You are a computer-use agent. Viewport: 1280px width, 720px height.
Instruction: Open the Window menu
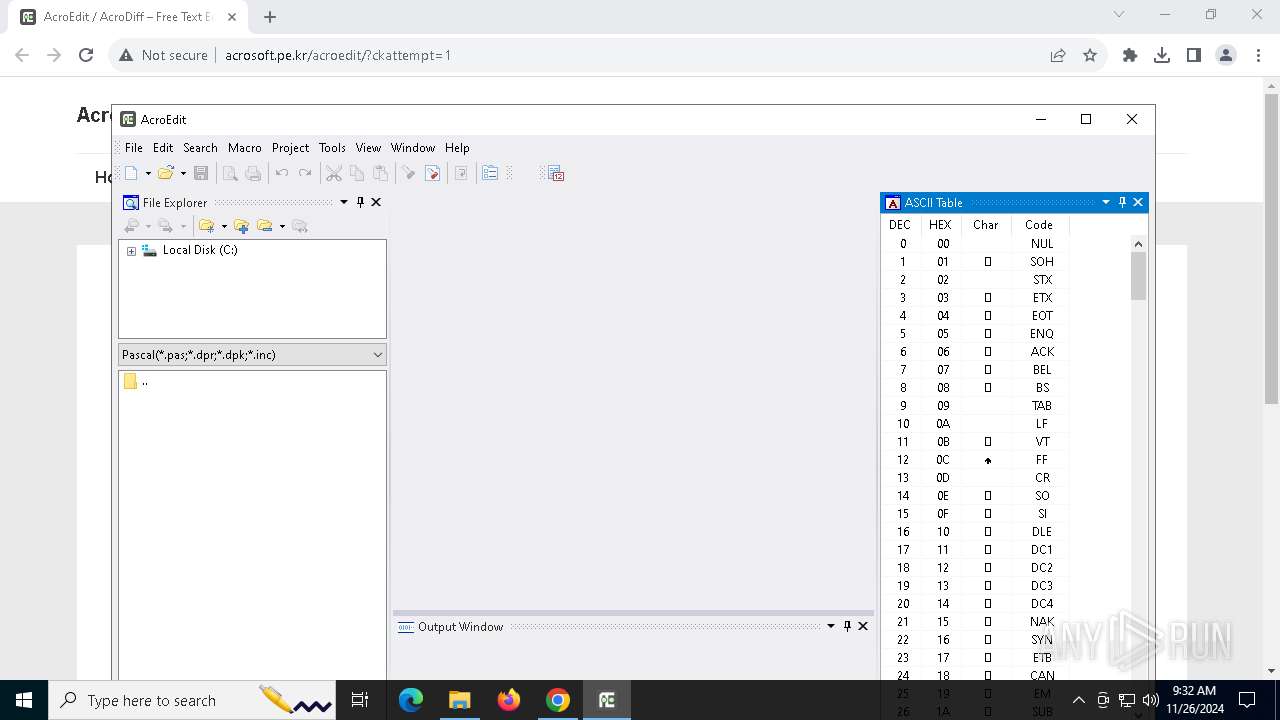[413, 147]
